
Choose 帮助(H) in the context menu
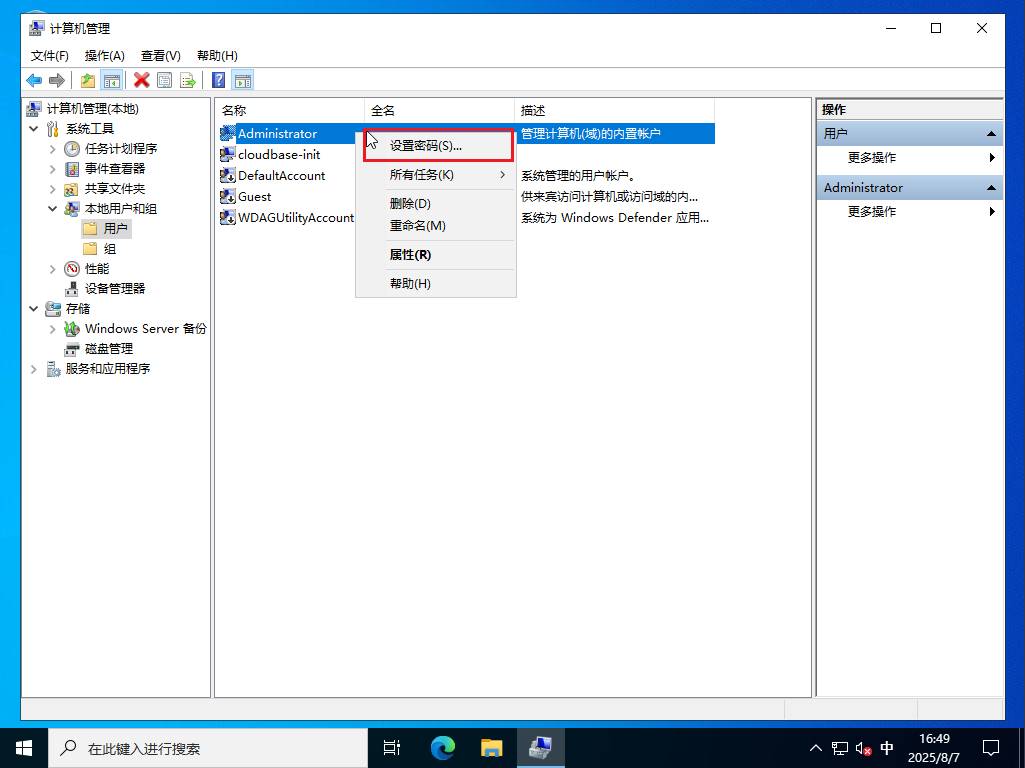coord(436,284)
